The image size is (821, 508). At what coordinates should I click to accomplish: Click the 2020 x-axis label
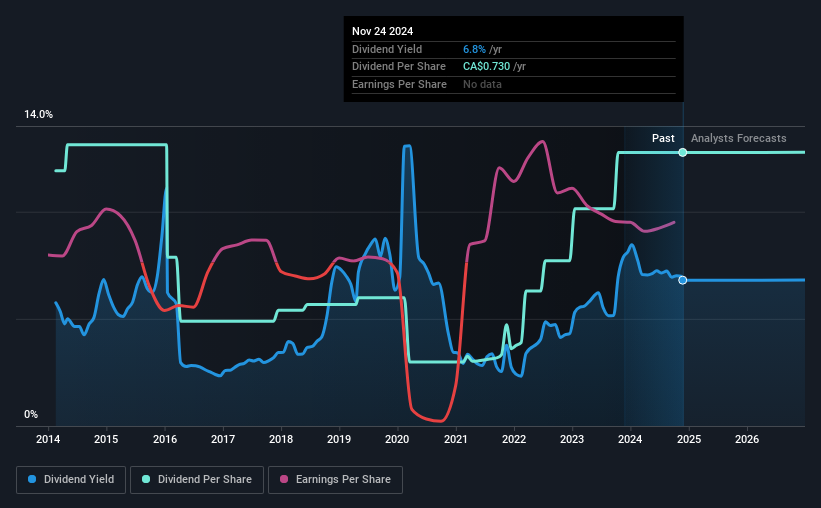397,439
